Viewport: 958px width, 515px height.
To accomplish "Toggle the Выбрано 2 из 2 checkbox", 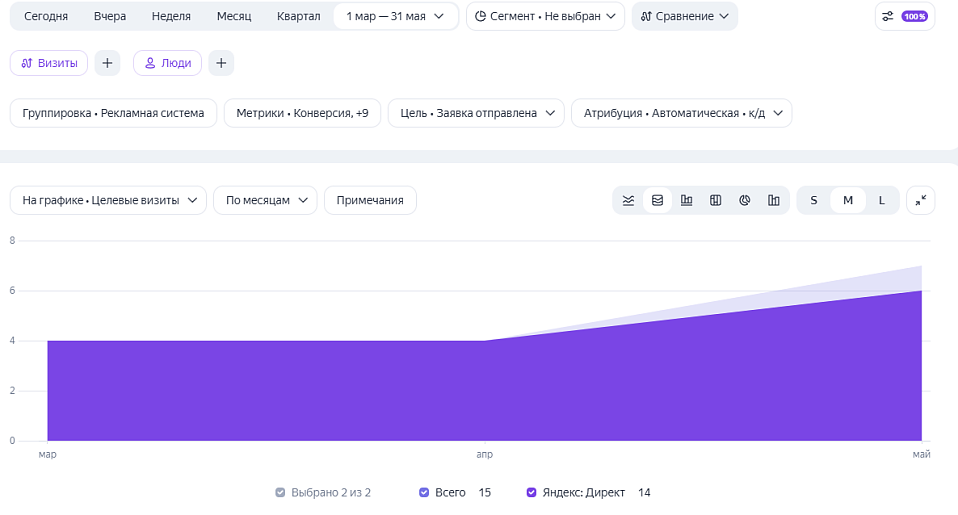I will pyautogui.click(x=280, y=492).
